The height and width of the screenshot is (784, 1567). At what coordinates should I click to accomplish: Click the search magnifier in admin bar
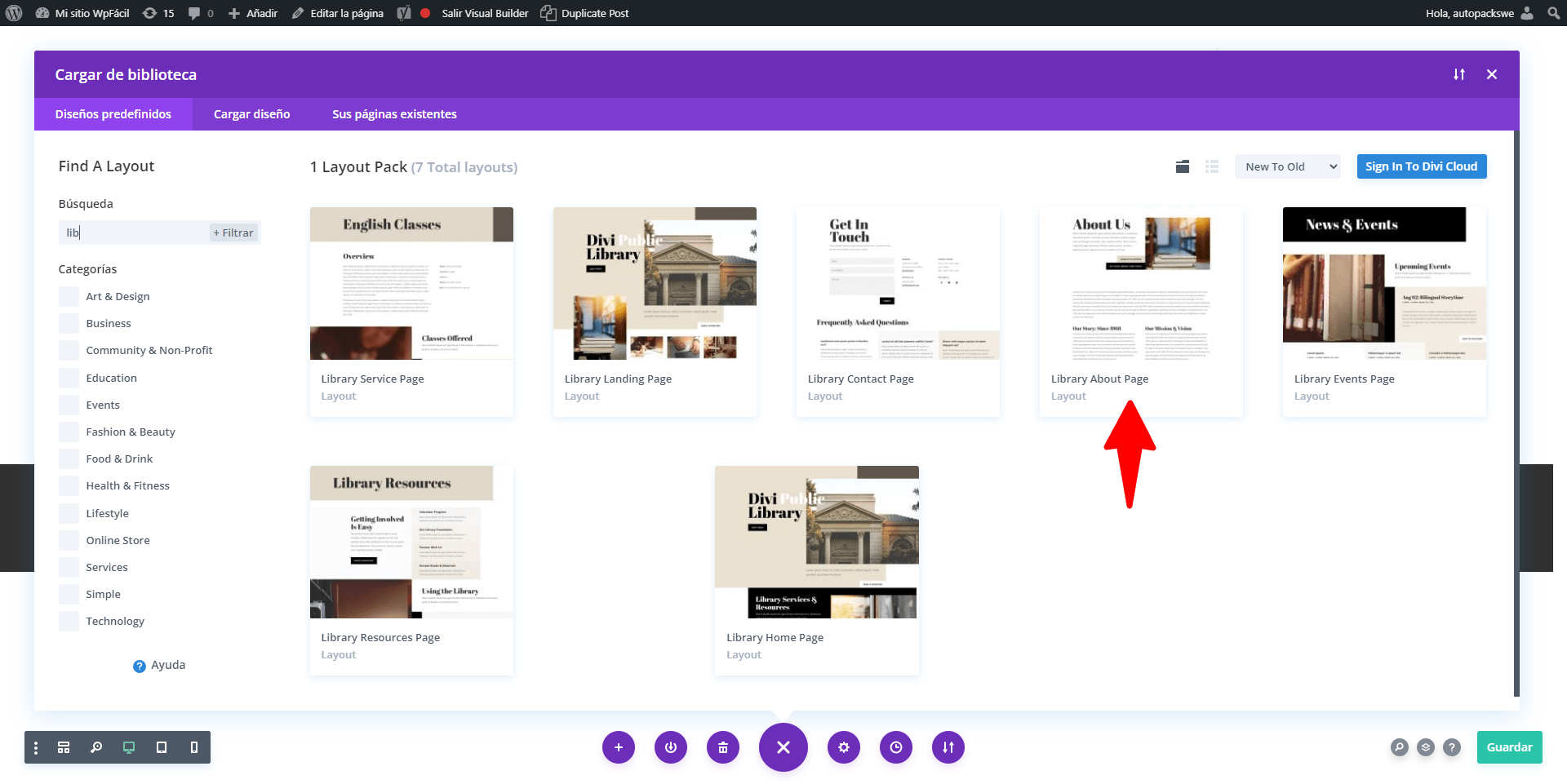pos(1553,13)
